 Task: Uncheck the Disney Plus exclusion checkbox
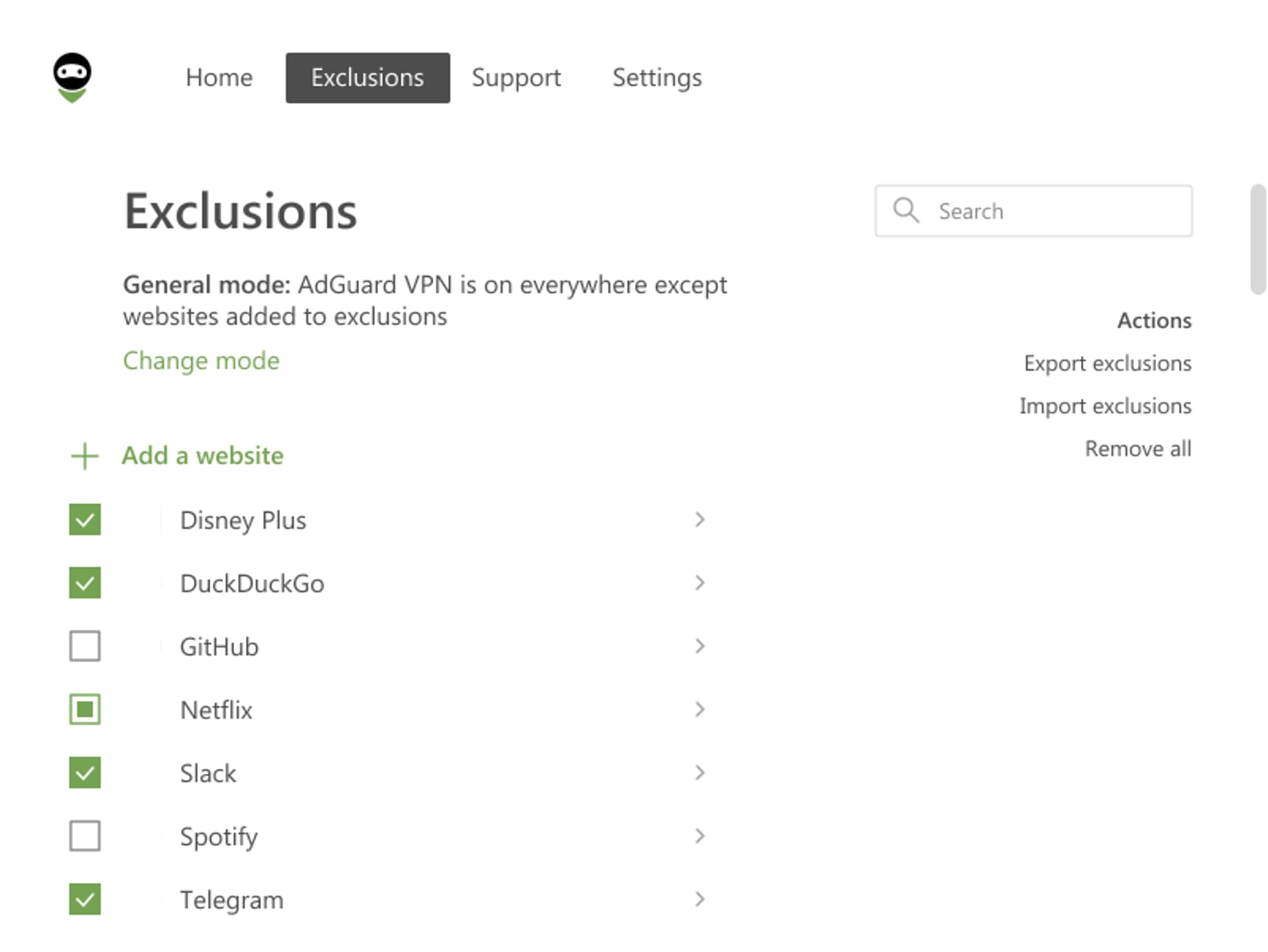point(85,520)
